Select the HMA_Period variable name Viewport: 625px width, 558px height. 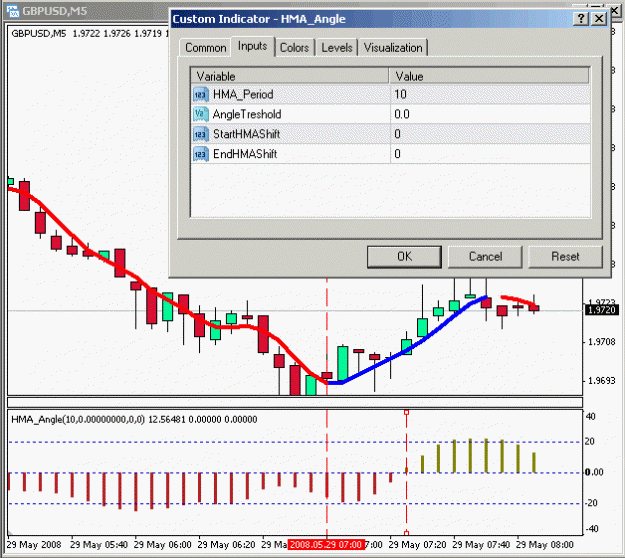(x=243, y=94)
